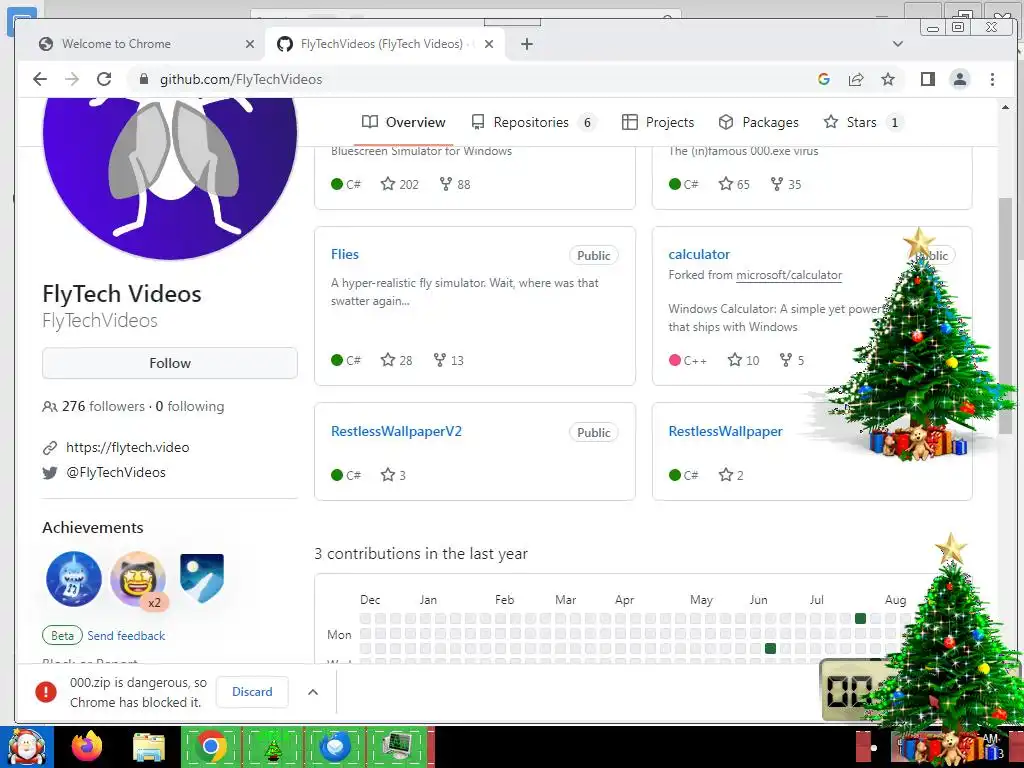Visit the https://flytech.video link
The width and height of the screenshot is (1024, 768).
pyautogui.click(x=127, y=447)
